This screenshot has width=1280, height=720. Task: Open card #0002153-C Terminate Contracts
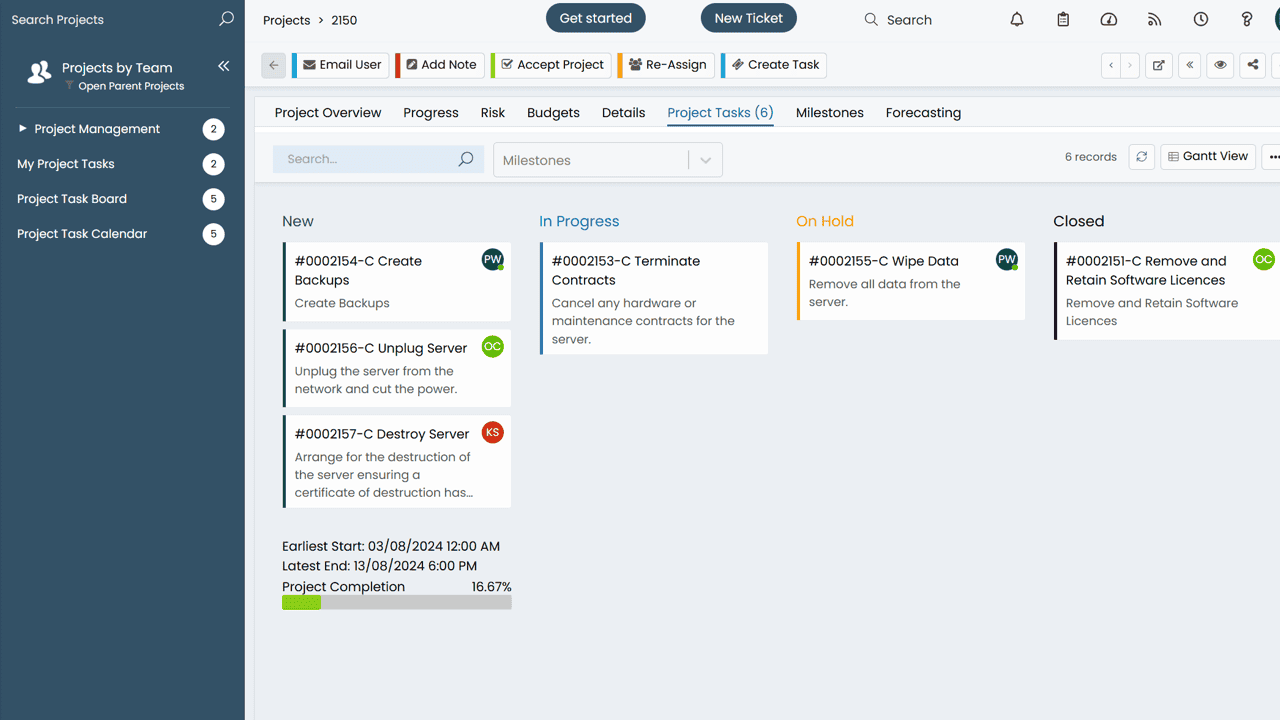click(x=654, y=298)
